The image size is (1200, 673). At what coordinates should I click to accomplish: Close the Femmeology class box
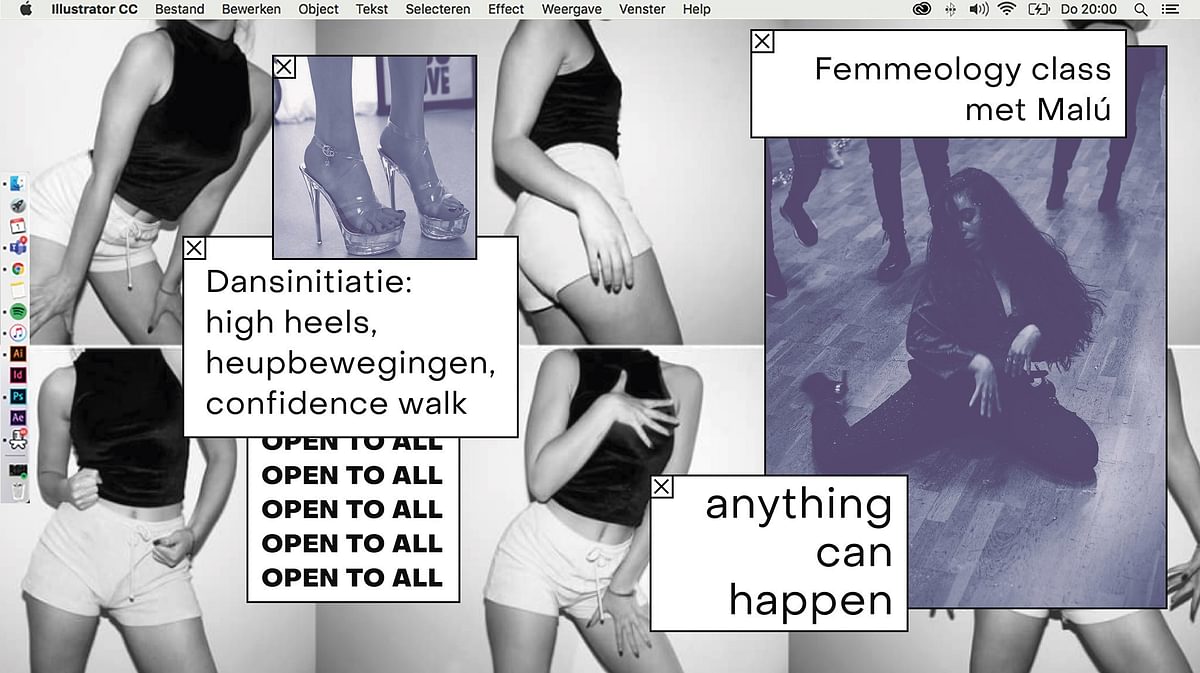click(x=762, y=41)
